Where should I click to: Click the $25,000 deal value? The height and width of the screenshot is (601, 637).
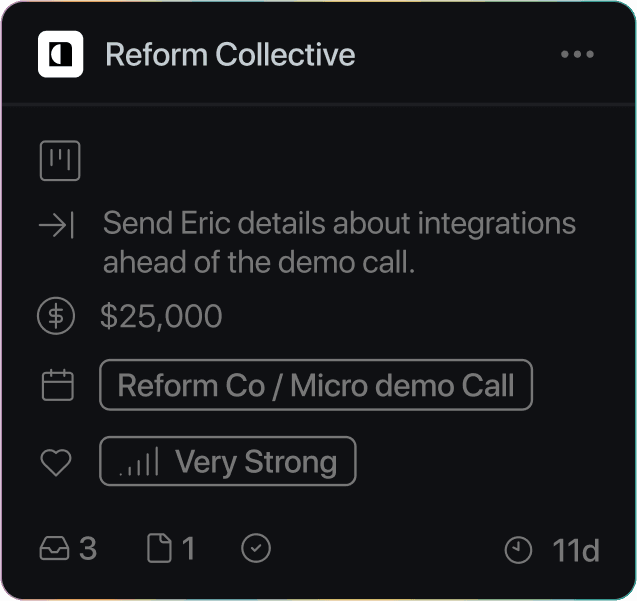click(x=161, y=317)
